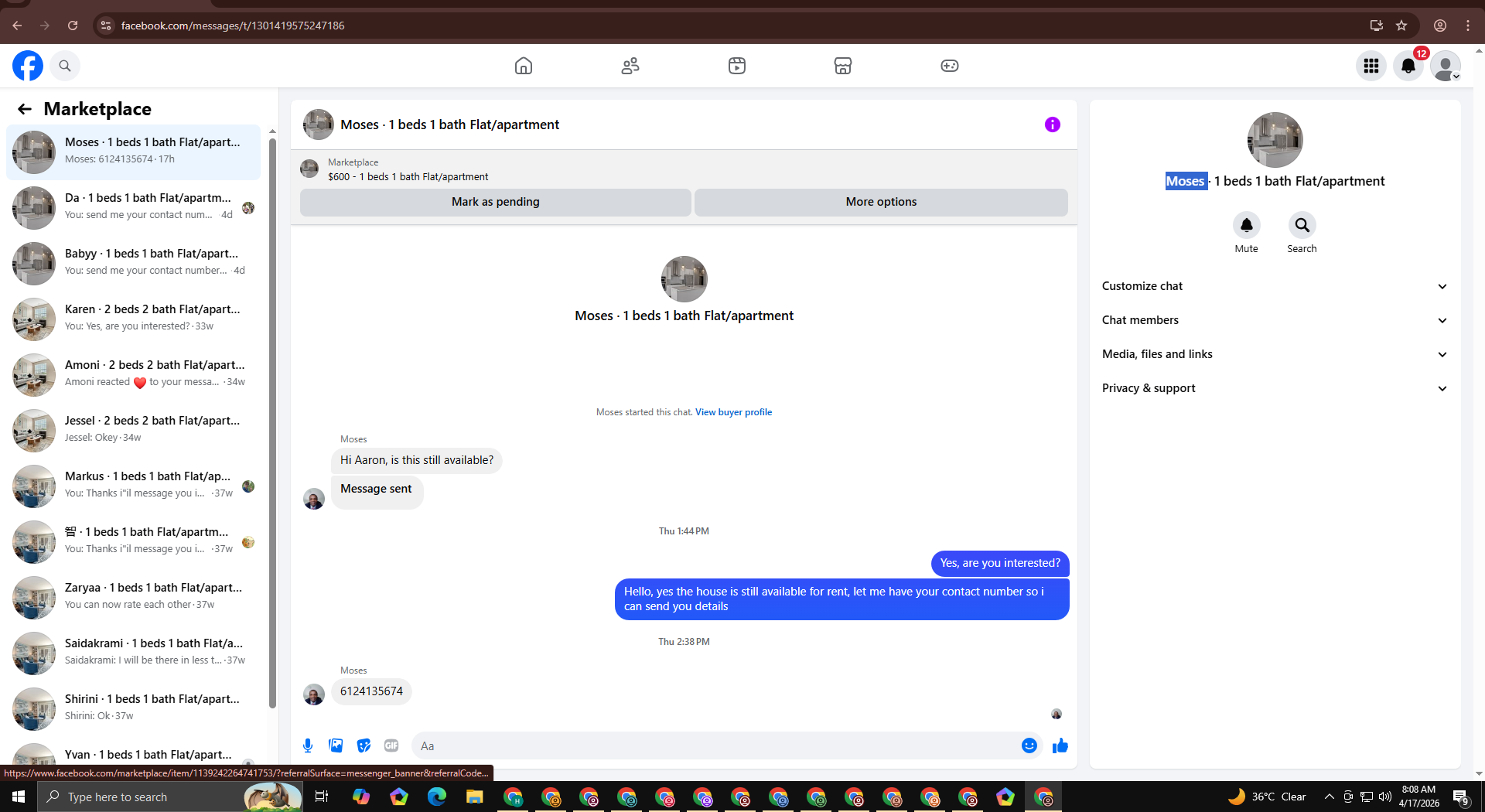Open Windows Task View icon
1485x812 pixels.
322,797
